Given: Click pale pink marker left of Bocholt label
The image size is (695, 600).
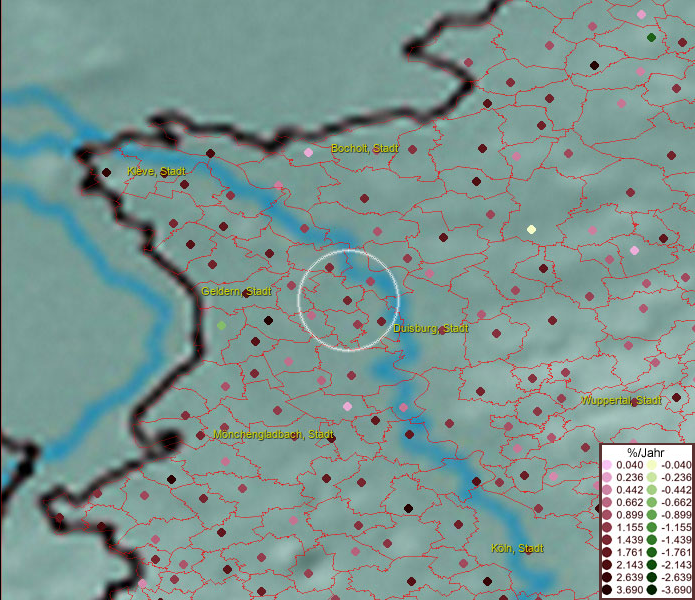Looking at the screenshot, I should tap(308, 153).
